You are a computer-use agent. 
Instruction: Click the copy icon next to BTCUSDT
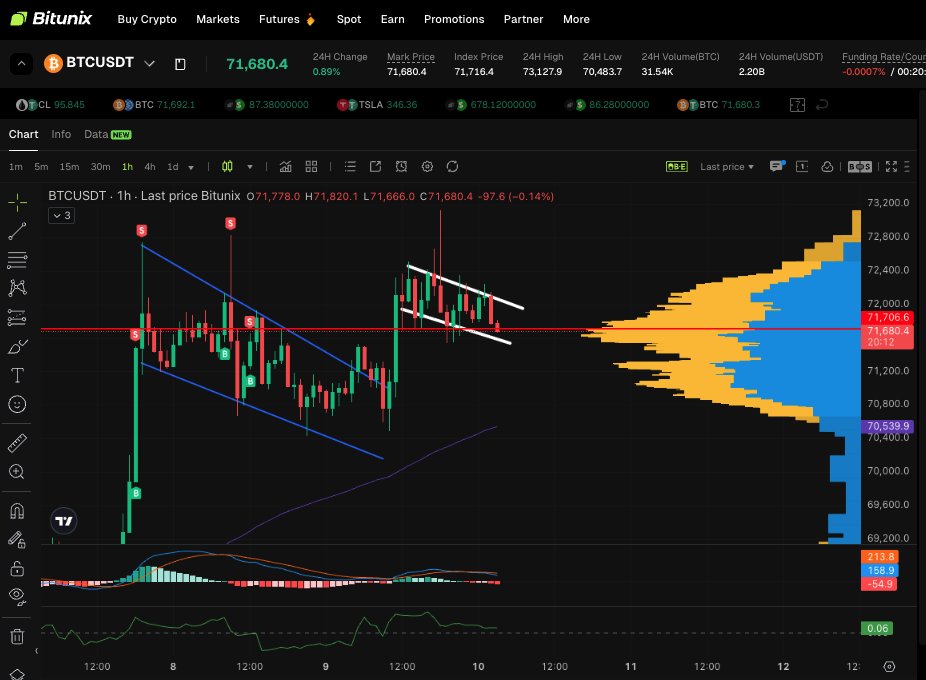click(x=180, y=64)
